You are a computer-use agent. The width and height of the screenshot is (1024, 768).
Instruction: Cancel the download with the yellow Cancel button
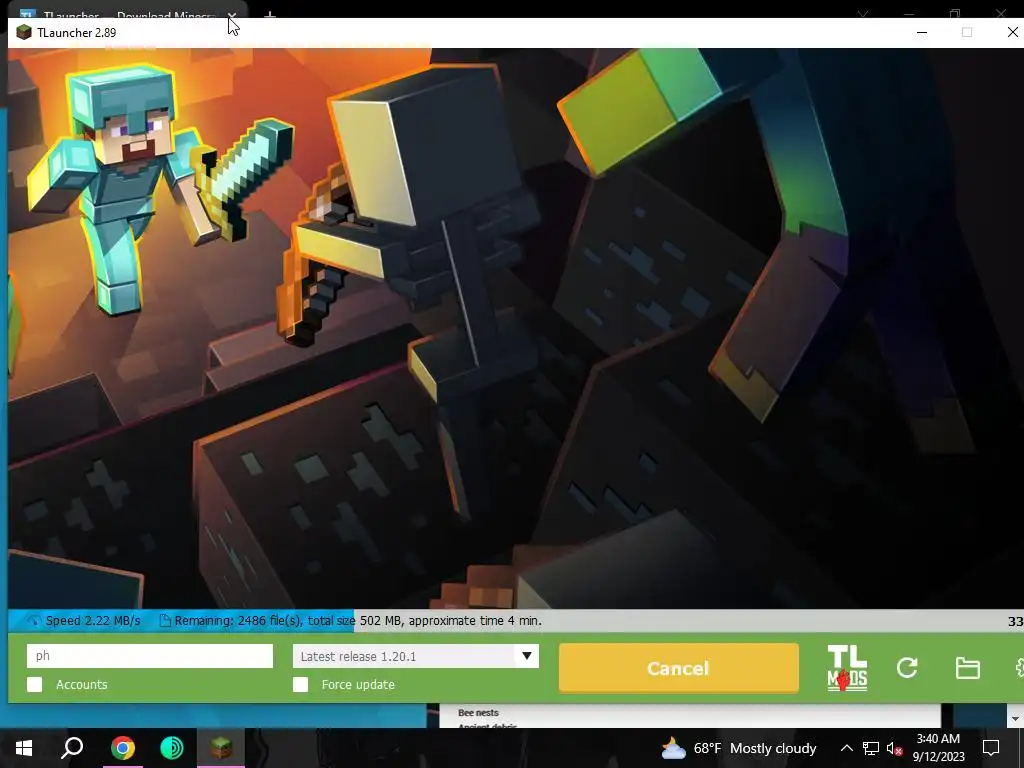tap(679, 668)
